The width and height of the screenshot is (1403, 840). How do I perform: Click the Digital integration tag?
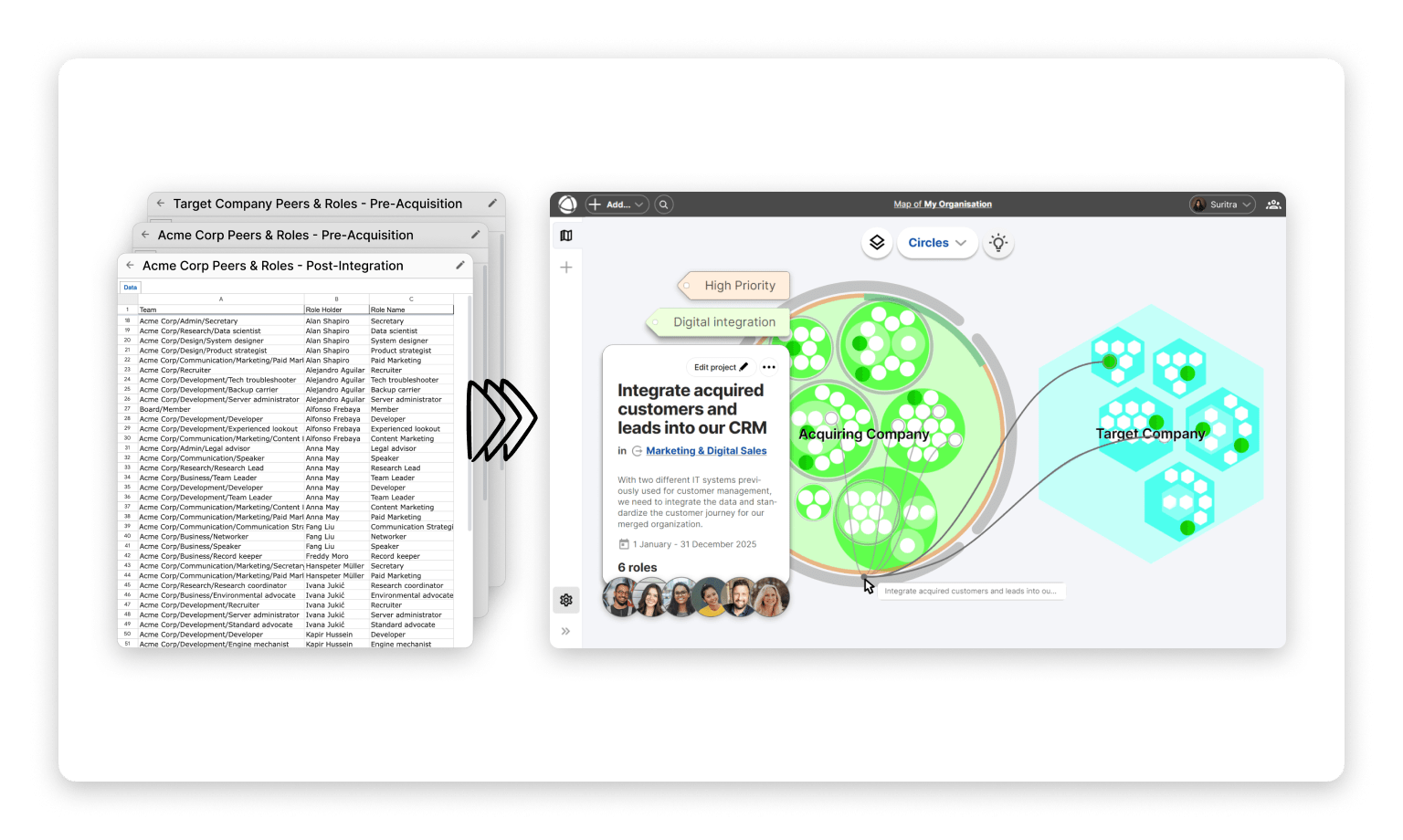pos(718,322)
